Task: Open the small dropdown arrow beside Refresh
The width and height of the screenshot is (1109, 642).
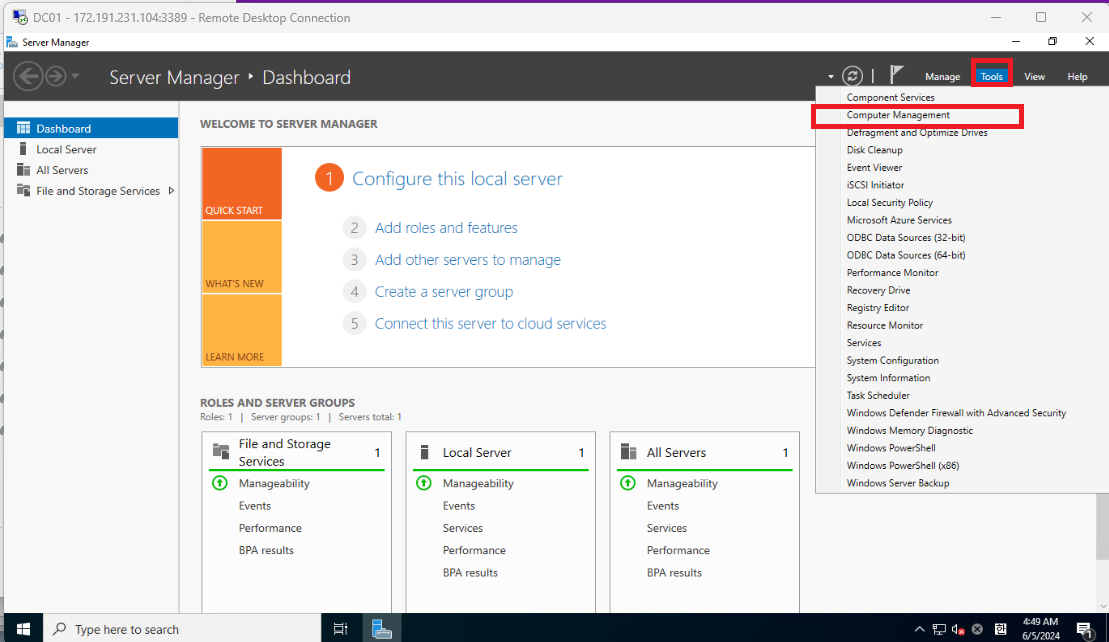Action: coord(830,76)
